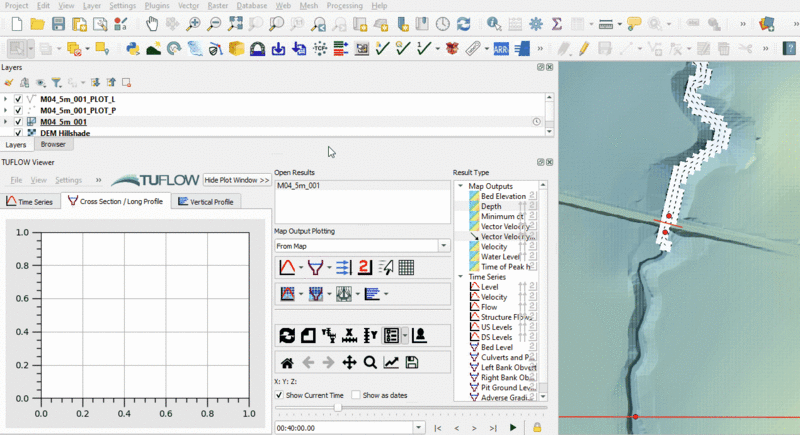Open the Python console icon
The image size is (800, 435).
(132, 47)
